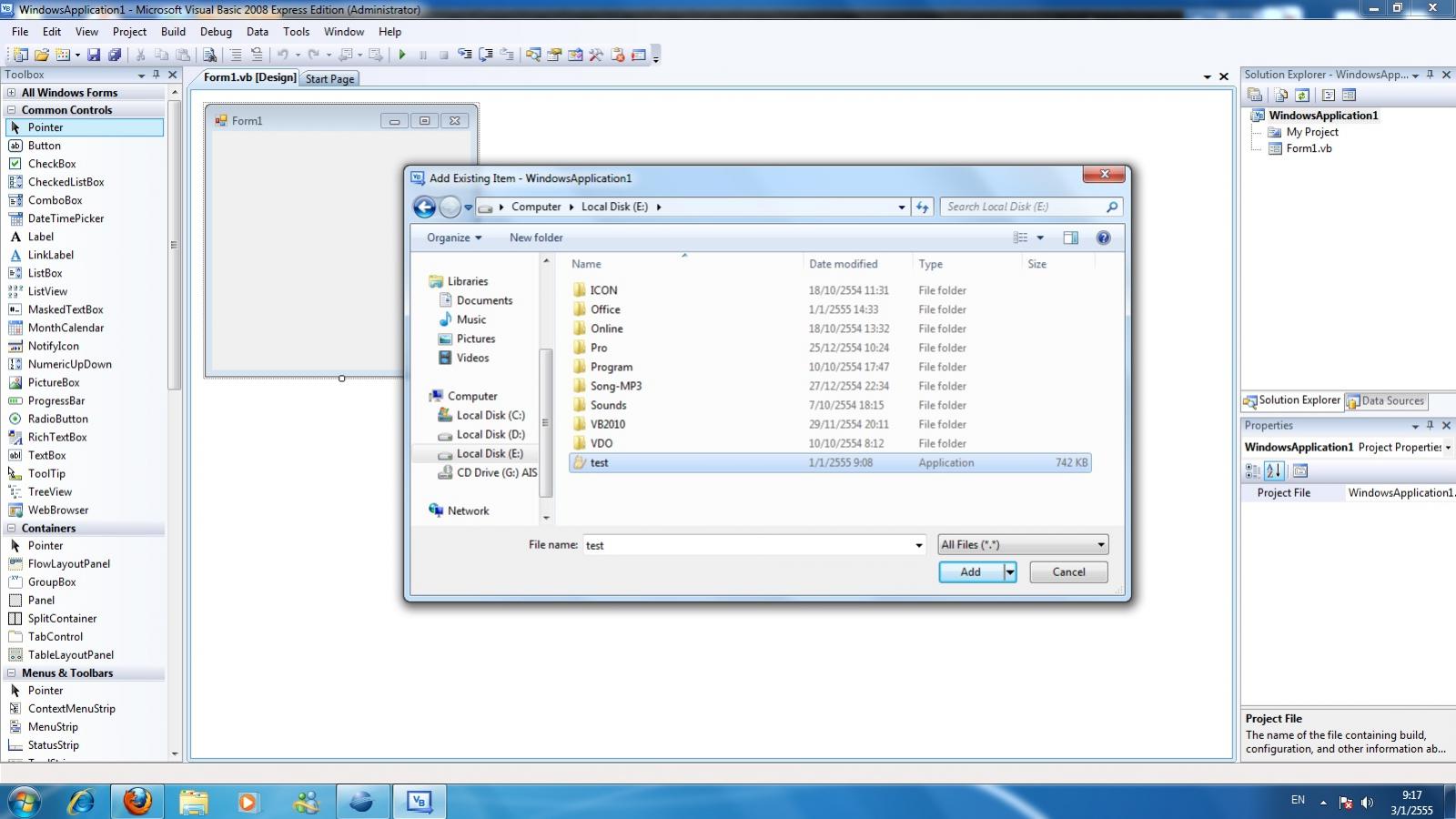The height and width of the screenshot is (819, 1456).
Task: Open Object Browser from main toolbar
Action: pyautogui.click(x=575, y=55)
